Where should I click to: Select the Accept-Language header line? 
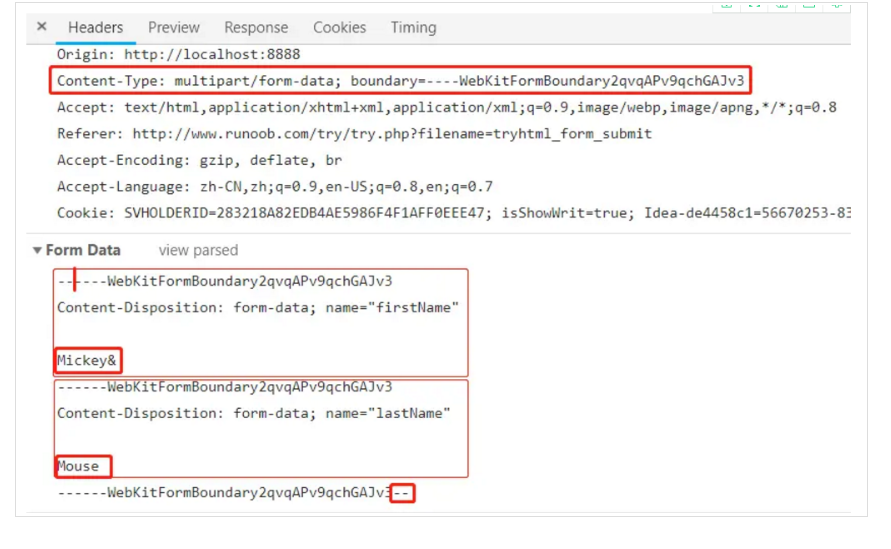pos(274,186)
